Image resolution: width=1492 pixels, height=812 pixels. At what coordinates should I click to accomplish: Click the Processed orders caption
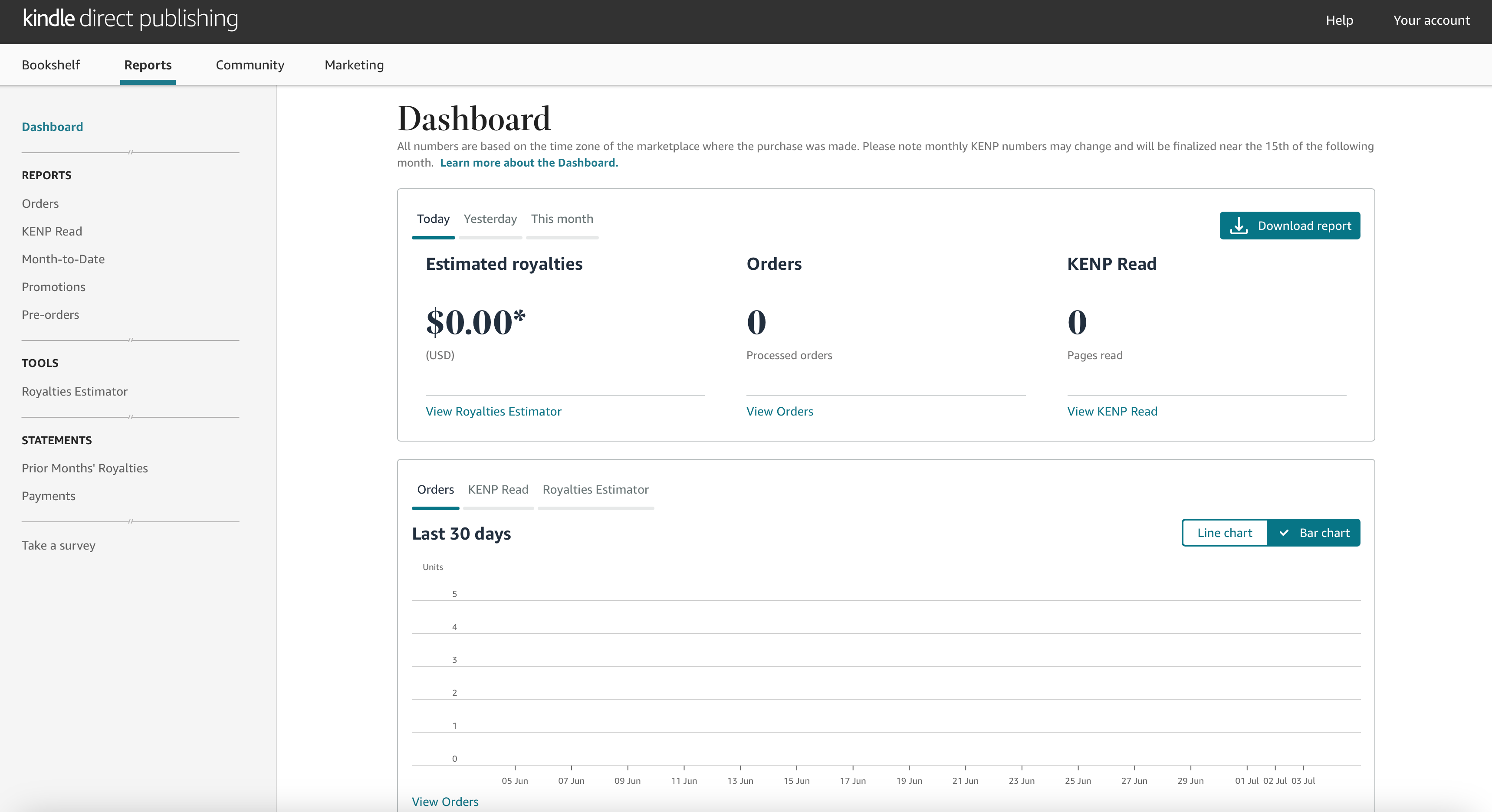(789, 355)
